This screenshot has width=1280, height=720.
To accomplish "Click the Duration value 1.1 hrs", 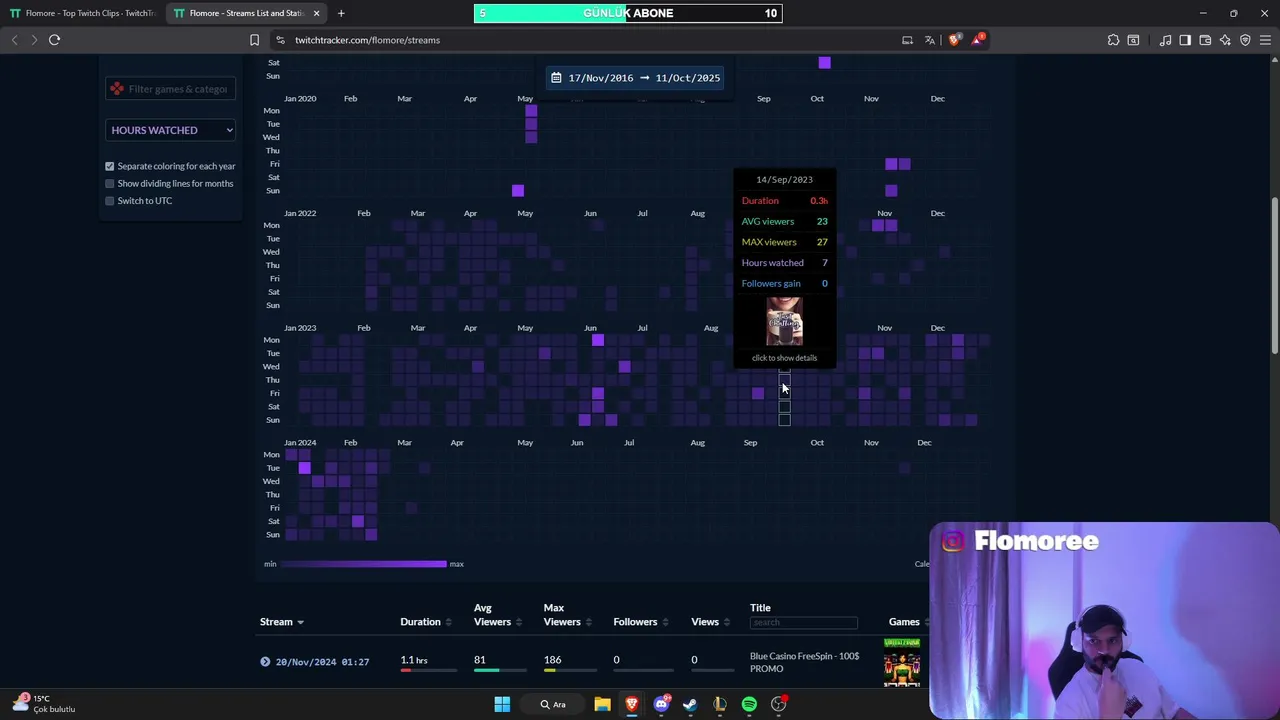I will tap(414, 660).
